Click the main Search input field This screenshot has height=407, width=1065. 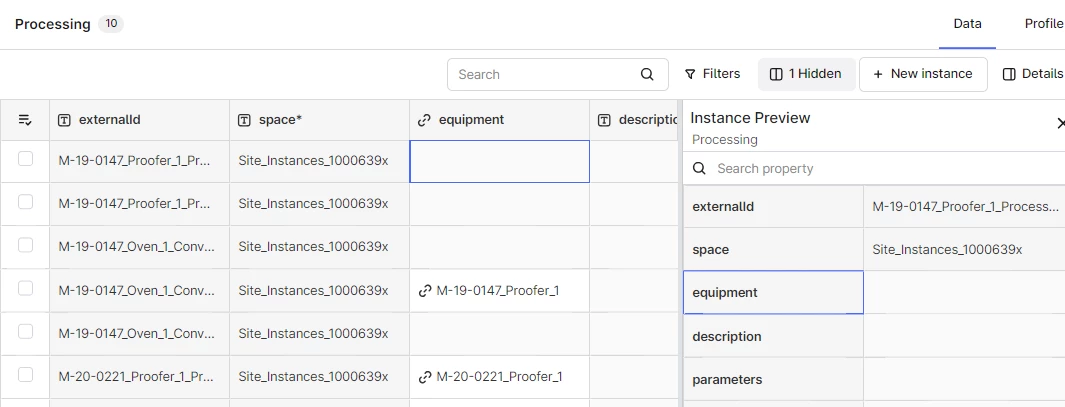click(545, 74)
